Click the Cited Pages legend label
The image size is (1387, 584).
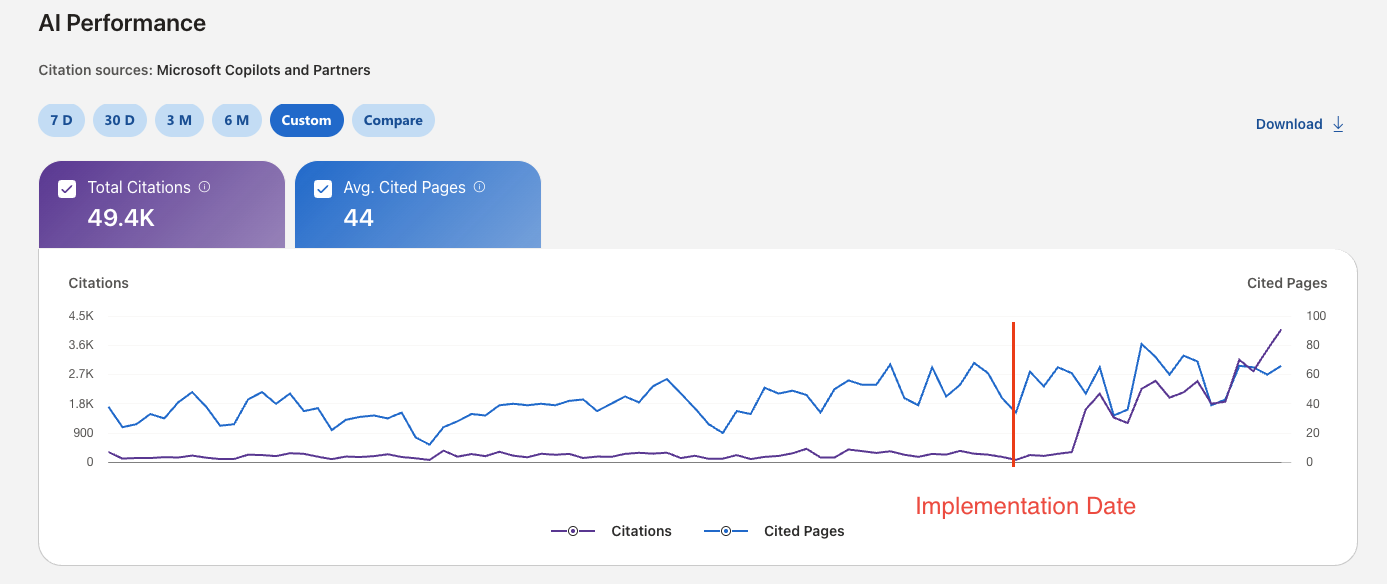point(804,531)
